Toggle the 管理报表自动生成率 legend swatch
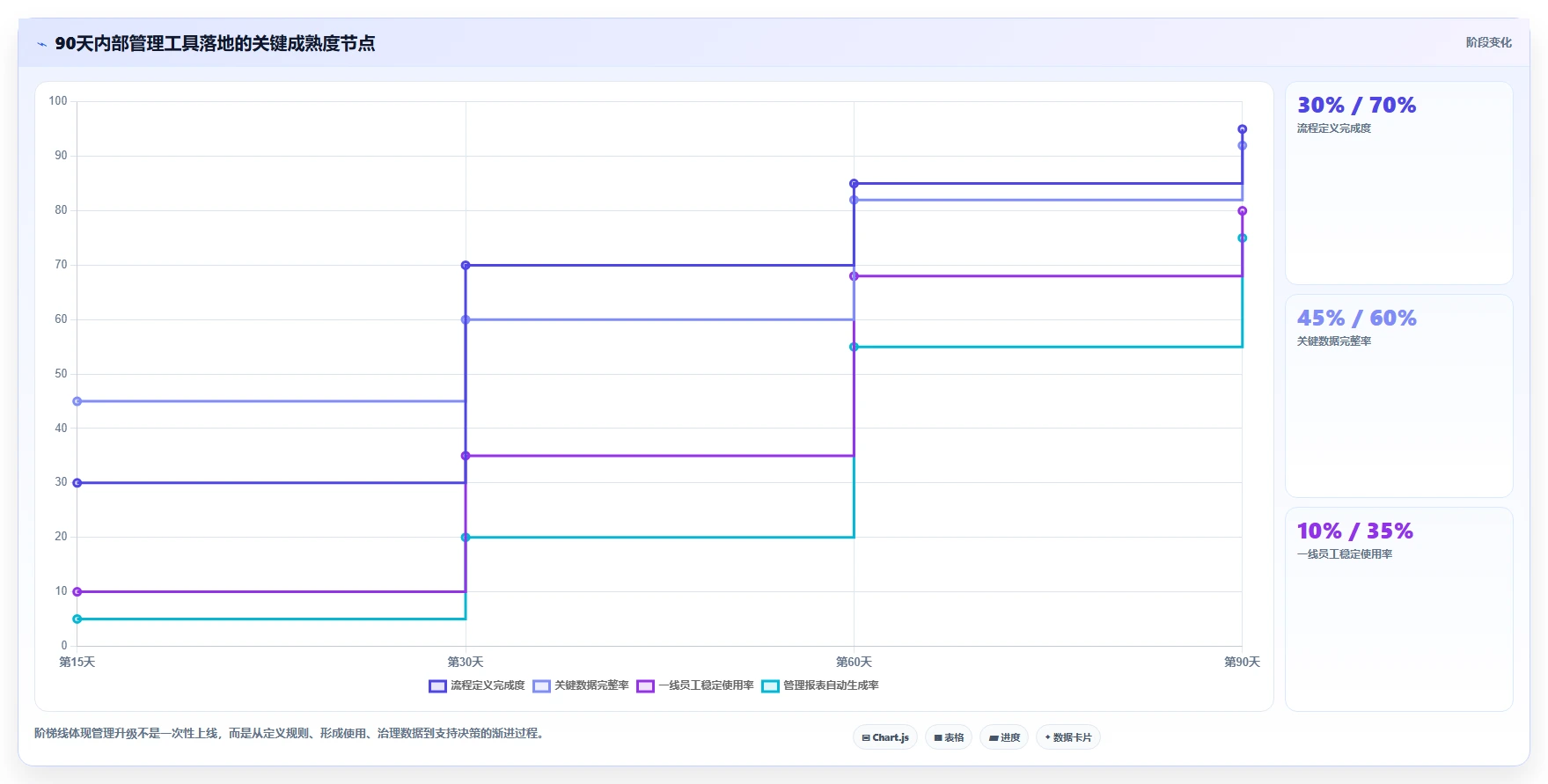Image resolution: width=1548 pixels, height=784 pixels. tap(770, 686)
